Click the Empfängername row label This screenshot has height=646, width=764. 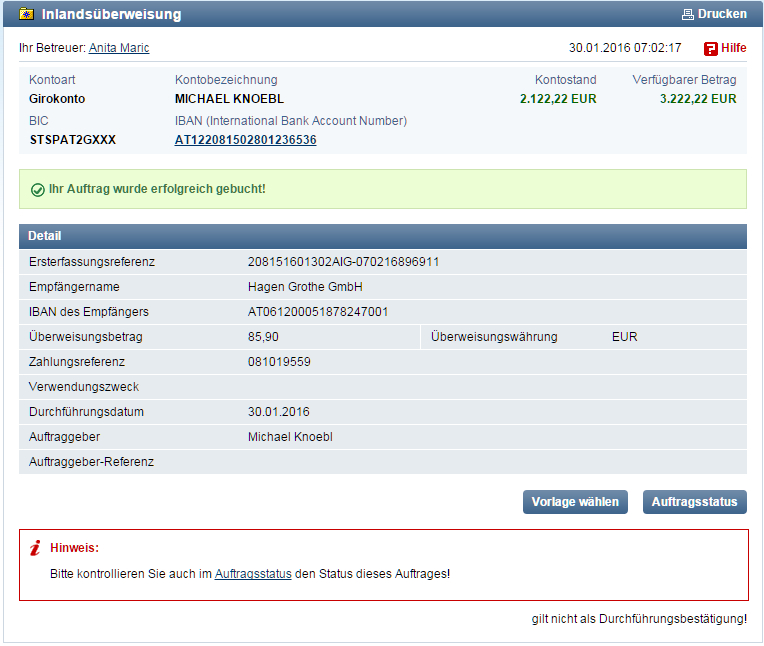[74, 287]
